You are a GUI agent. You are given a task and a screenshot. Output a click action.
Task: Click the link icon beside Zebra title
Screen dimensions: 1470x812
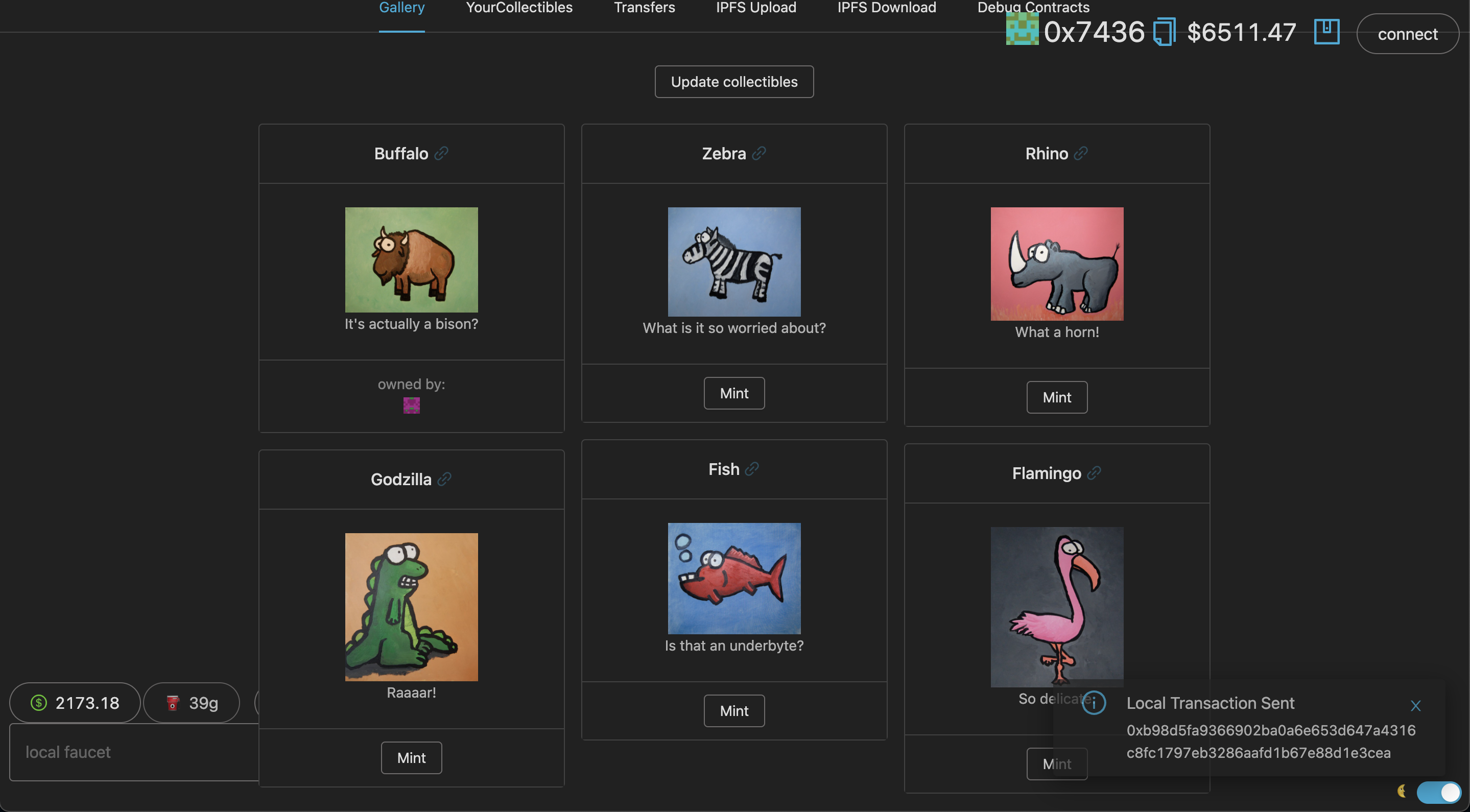[759, 154]
